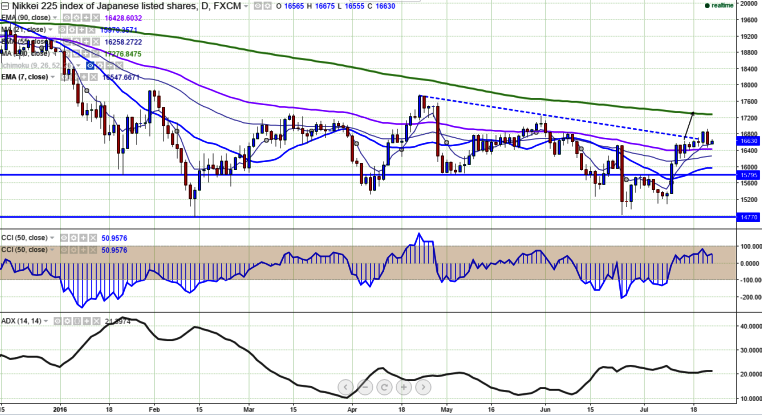The width and height of the screenshot is (762, 415).
Task: Click plus icon beside value 16258.2722
Action: click(x=86, y=42)
